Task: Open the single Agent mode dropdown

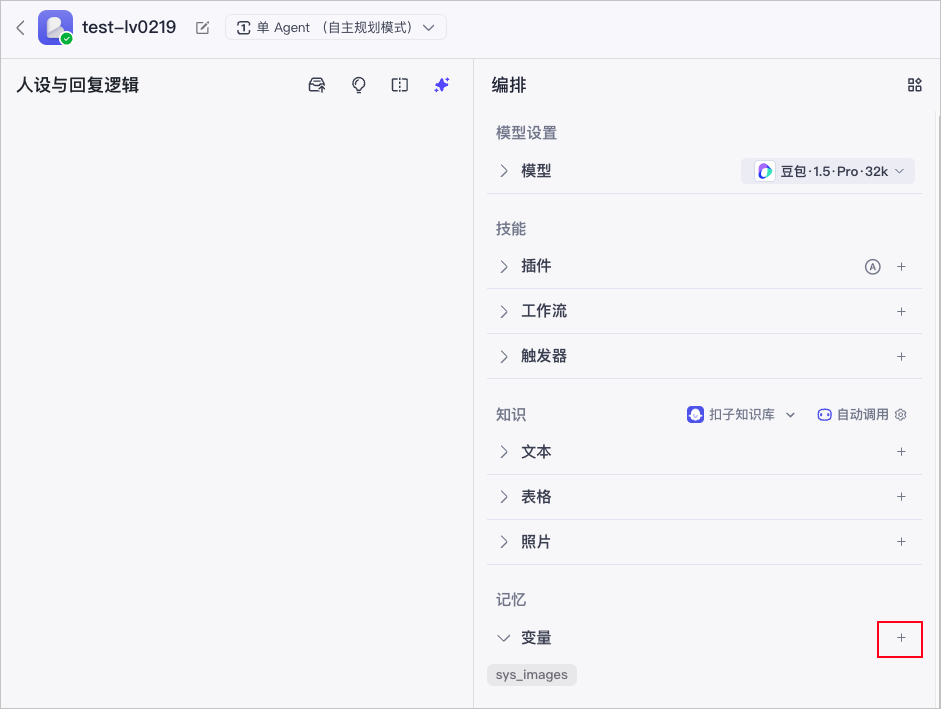Action: coord(335,28)
